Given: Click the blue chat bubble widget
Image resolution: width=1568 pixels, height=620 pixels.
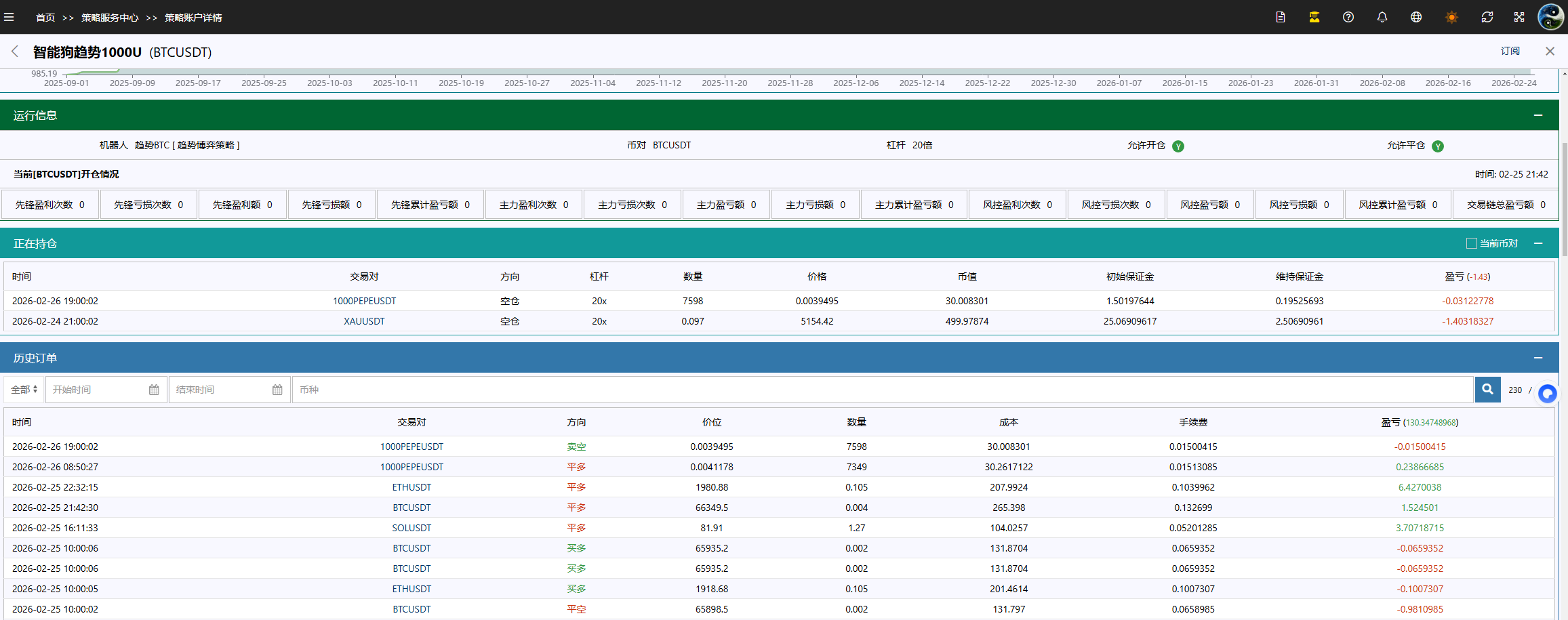Looking at the screenshot, I should click(1547, 393).
